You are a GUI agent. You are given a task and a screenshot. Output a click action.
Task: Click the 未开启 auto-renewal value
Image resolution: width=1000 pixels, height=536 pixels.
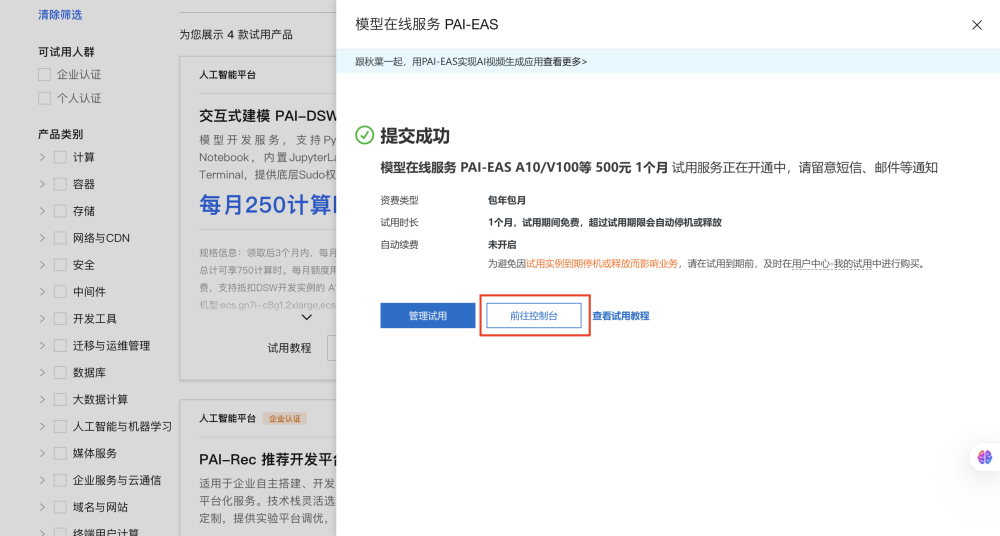[x=502, y=244]
